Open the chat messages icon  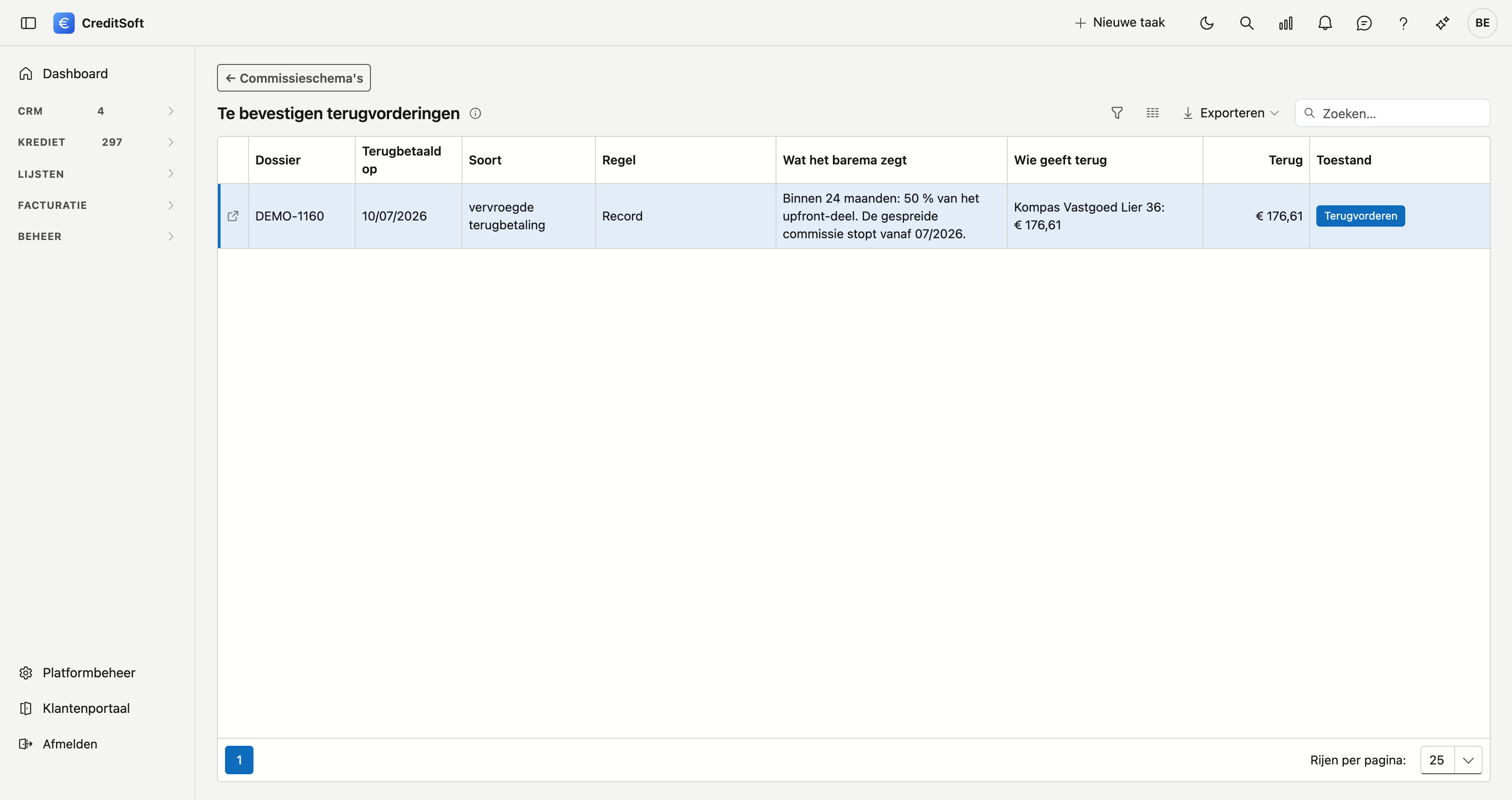tap(1364, 23)
